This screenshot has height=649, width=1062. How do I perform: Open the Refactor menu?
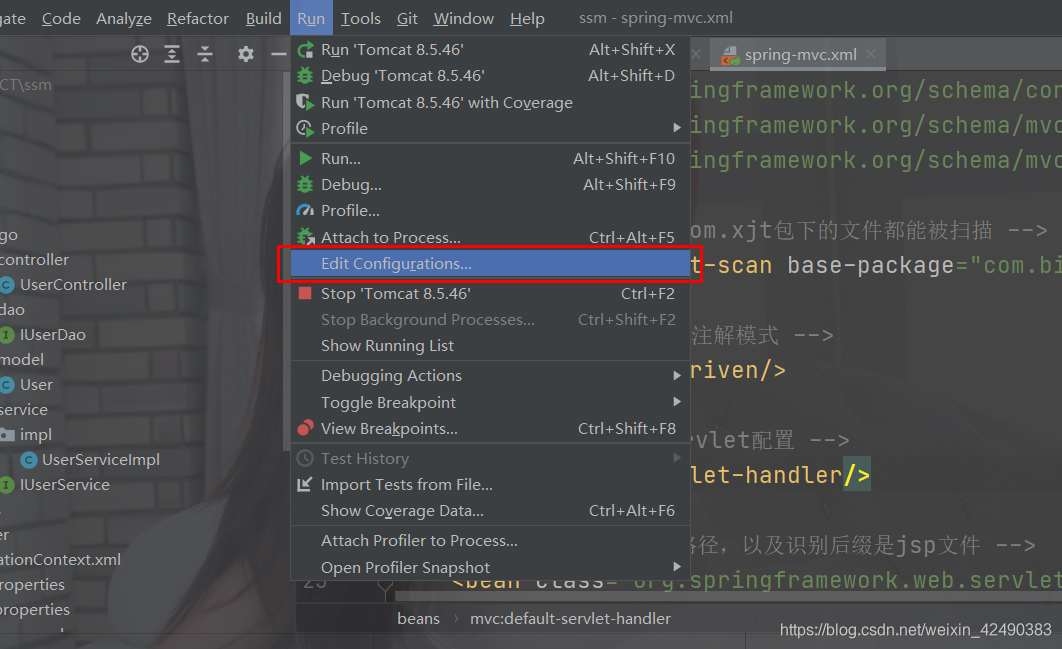198,18
